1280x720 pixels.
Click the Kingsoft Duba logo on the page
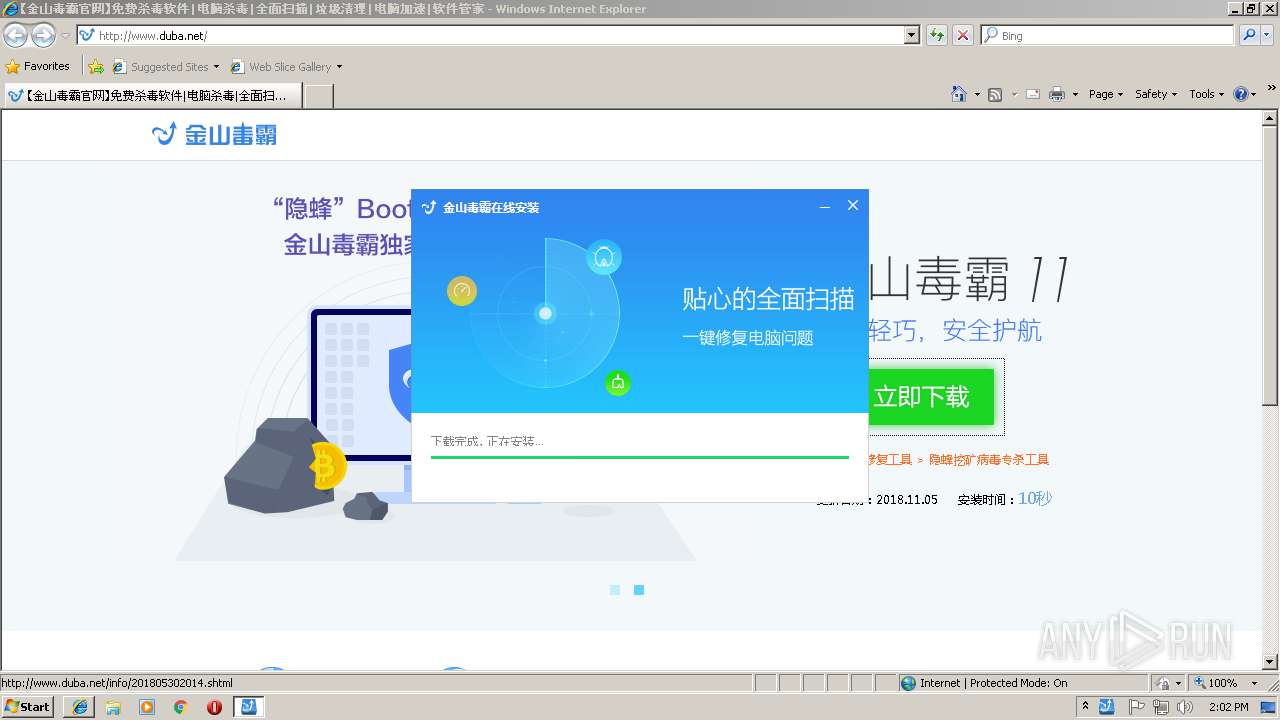click(214, 134)
